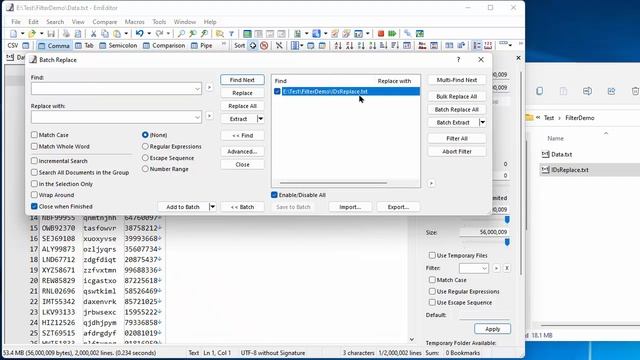Select Comma separated mode button
Screen dimensions: 640x360
click(x=54, y=46)
